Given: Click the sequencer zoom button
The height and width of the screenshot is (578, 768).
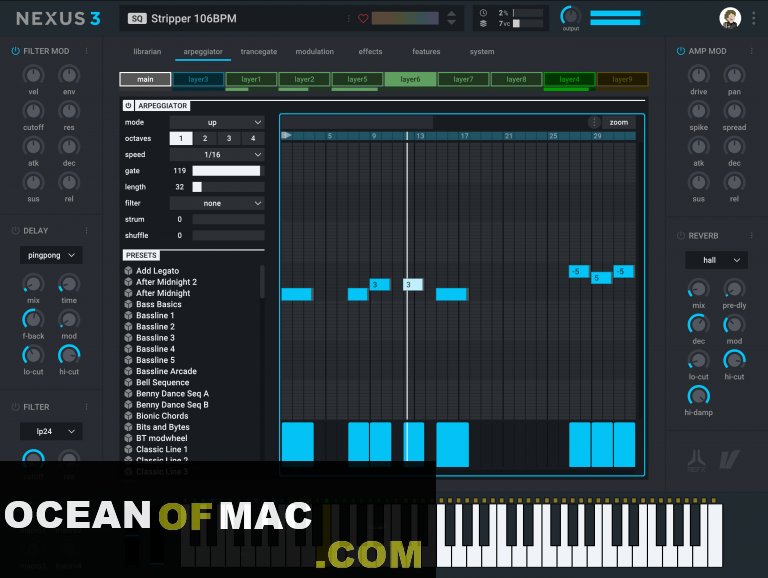Looking at the screenshot, I should click(619, 122).
